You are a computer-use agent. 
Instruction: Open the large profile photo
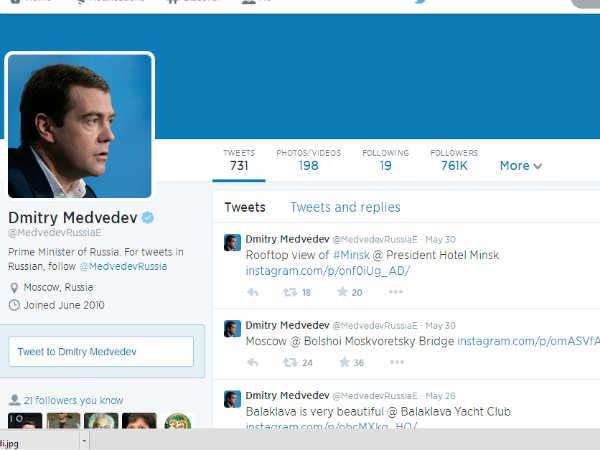(80, 126)
